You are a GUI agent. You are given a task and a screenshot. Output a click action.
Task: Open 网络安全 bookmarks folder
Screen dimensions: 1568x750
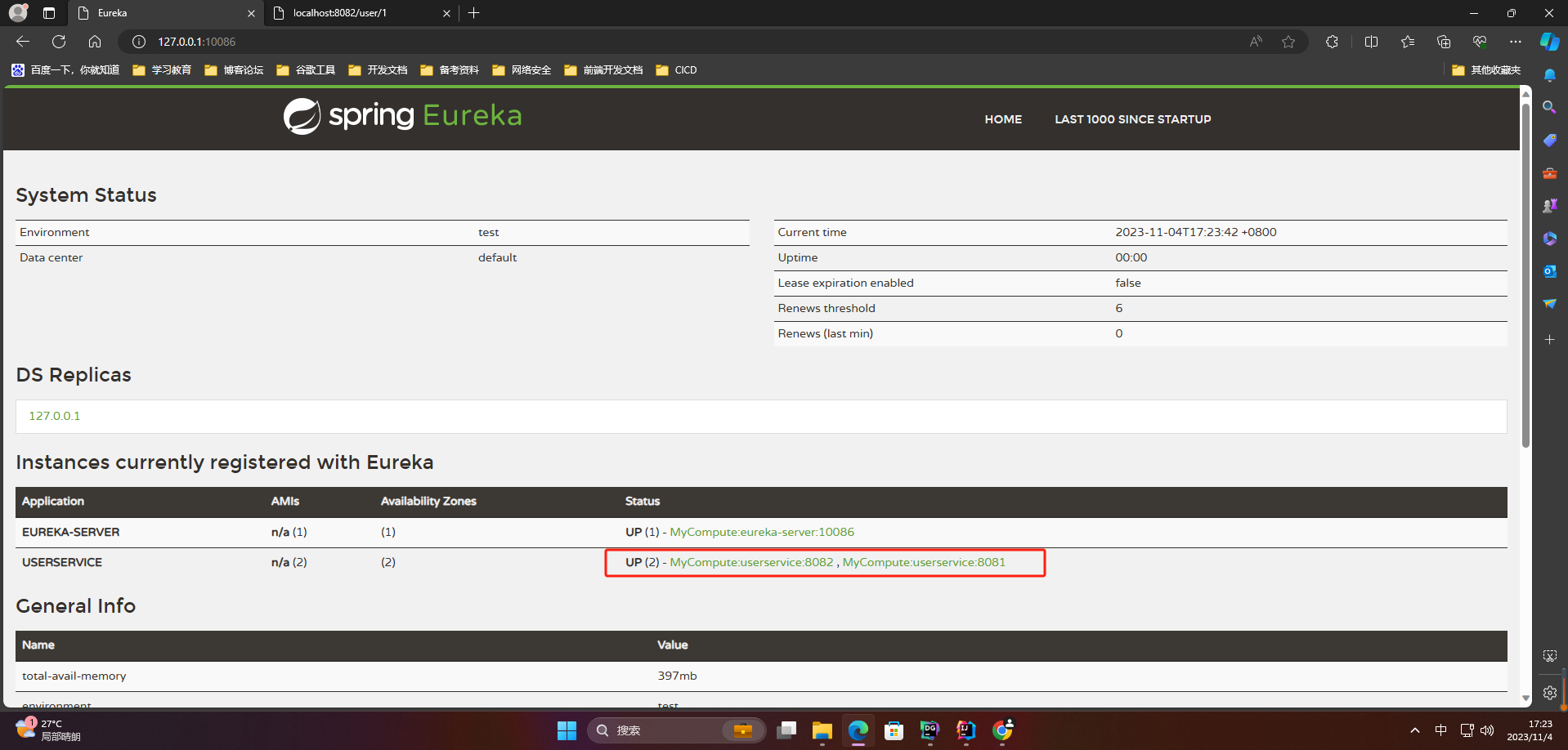[522, 70]
